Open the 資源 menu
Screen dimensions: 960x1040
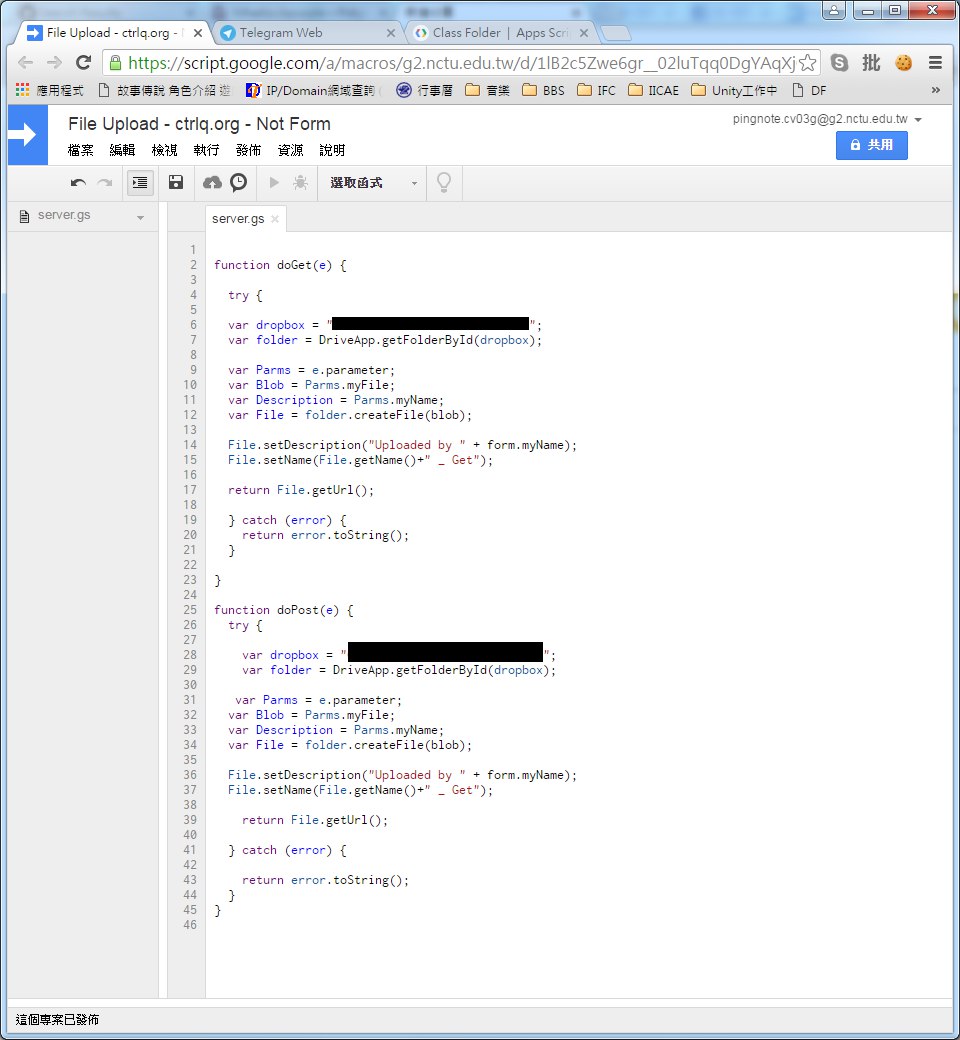tap(291, 151)
